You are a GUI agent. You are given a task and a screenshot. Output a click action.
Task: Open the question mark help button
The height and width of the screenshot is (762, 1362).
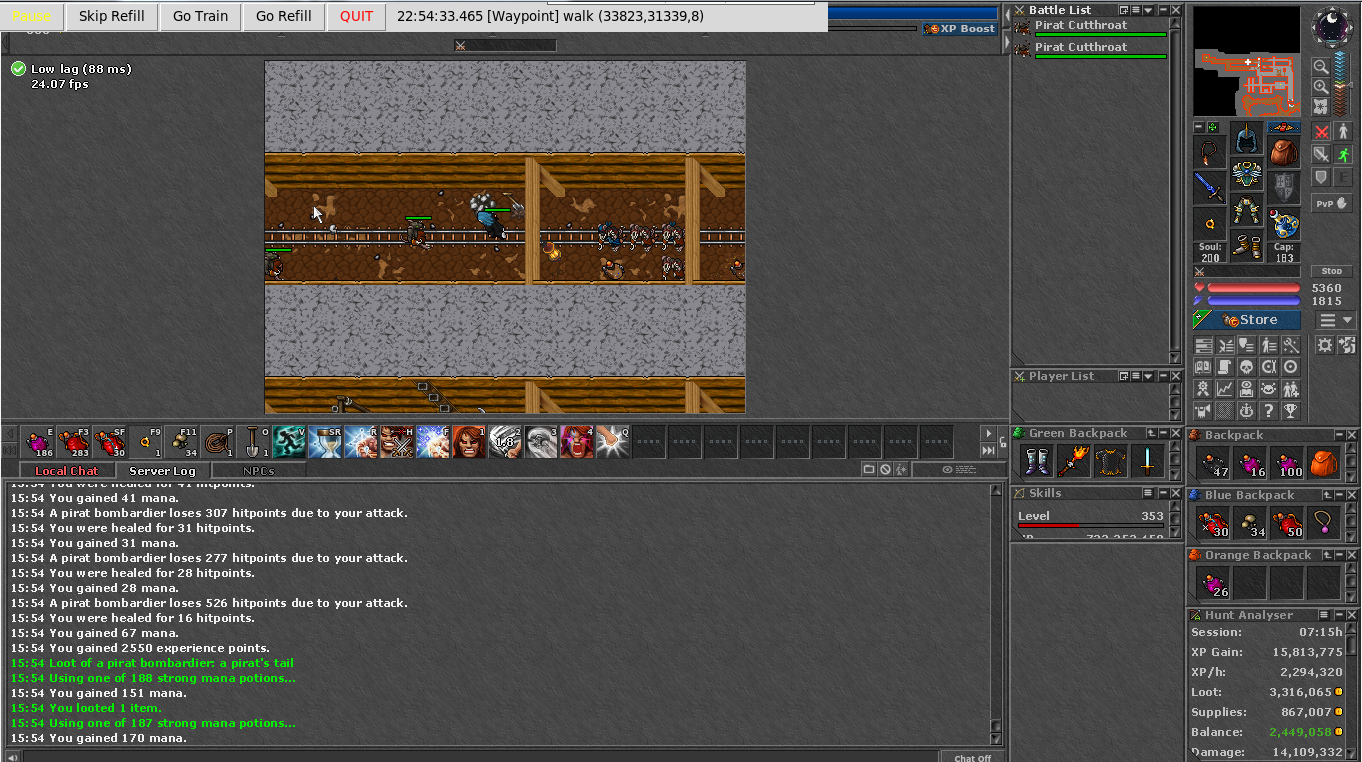[x=1269, y=410]
